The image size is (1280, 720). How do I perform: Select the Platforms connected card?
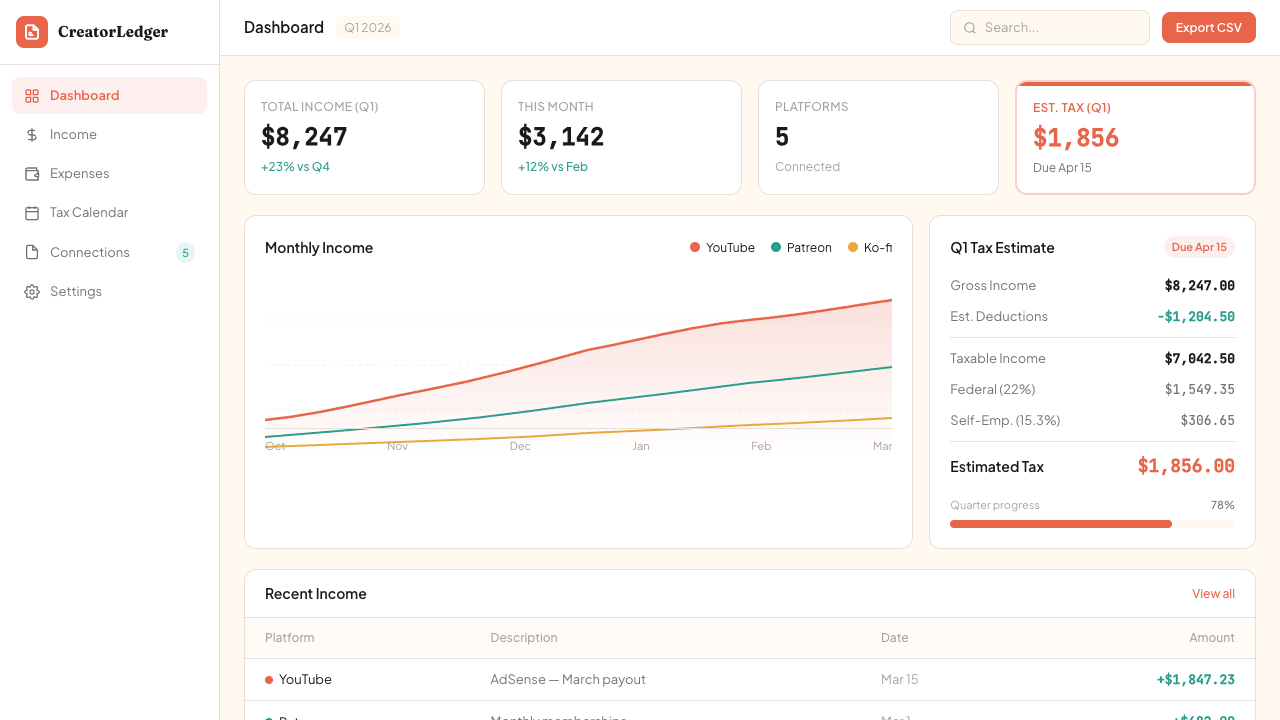point(878,137)
